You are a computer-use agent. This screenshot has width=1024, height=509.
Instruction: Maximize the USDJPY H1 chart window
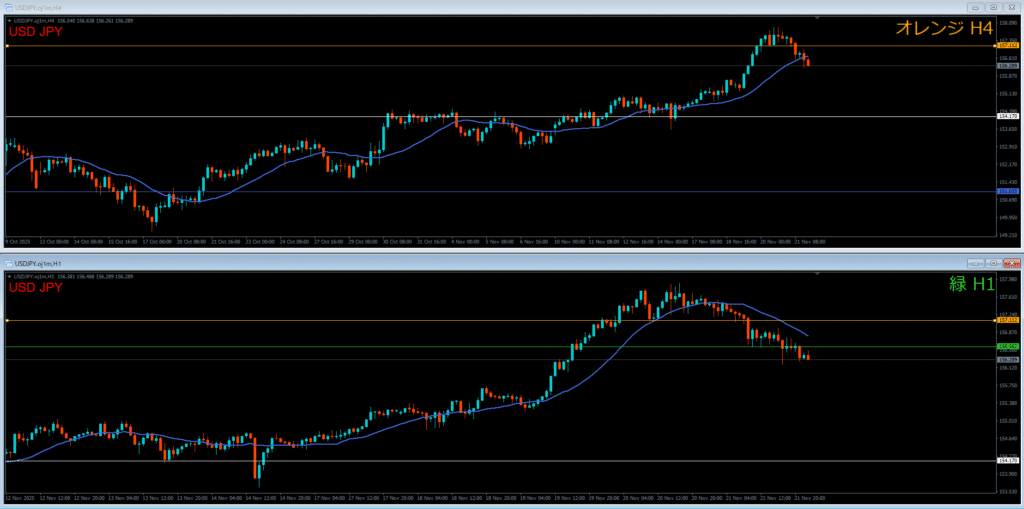(991, 262)
